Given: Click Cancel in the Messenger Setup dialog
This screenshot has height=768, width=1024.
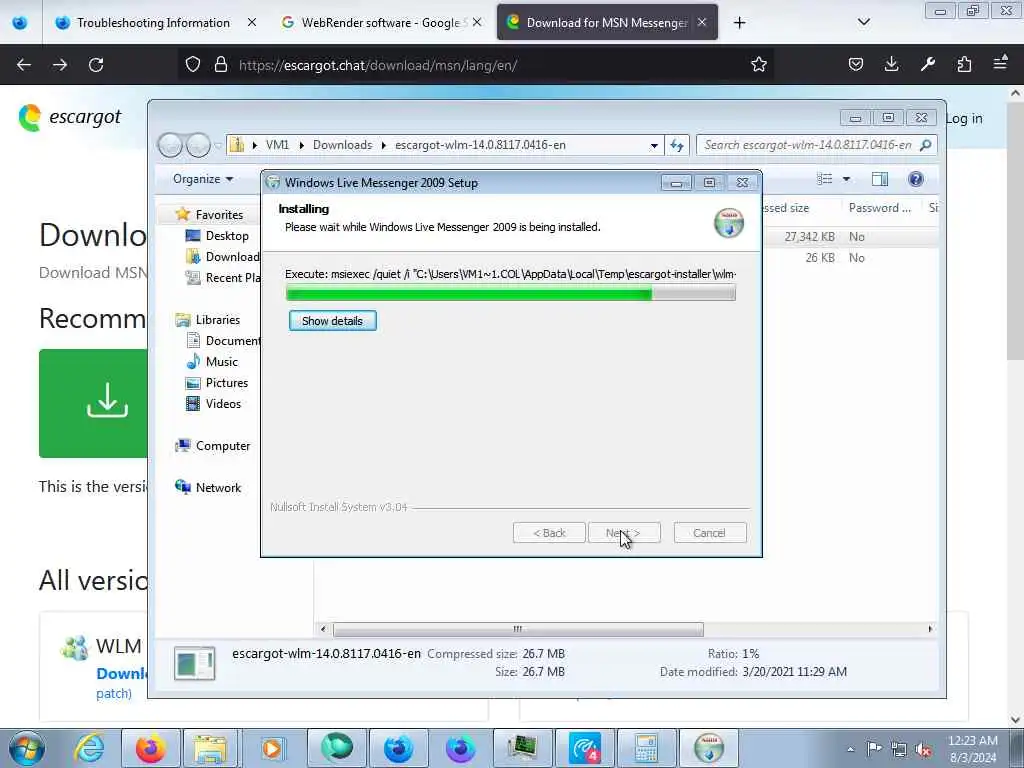Looking at the screenshot, I should point(709,533).
